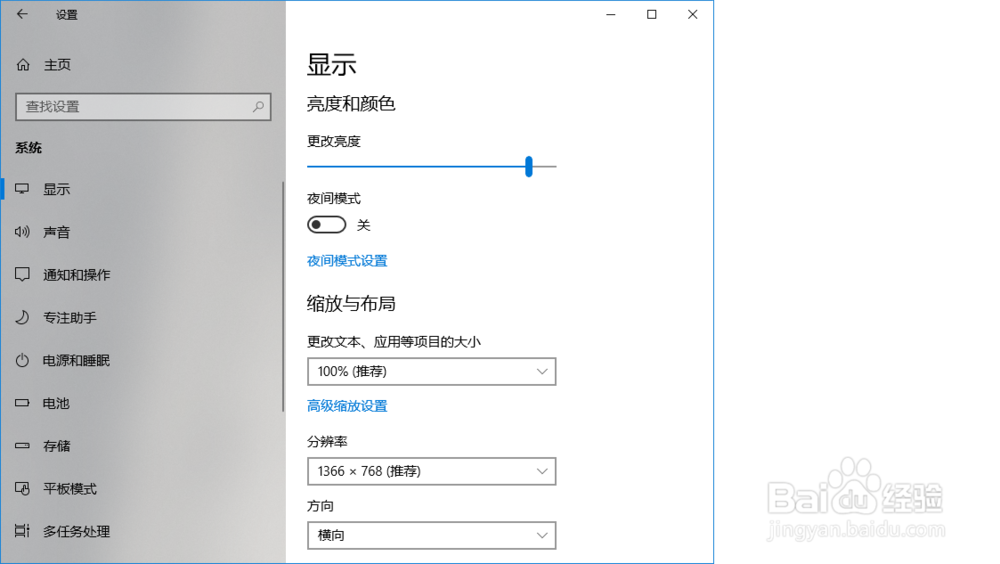Image resolution: width=1000 pixels, height=564 pixels.
Task: Open the 1366 × 768 resolution dropdown
Action: point(432,471)
